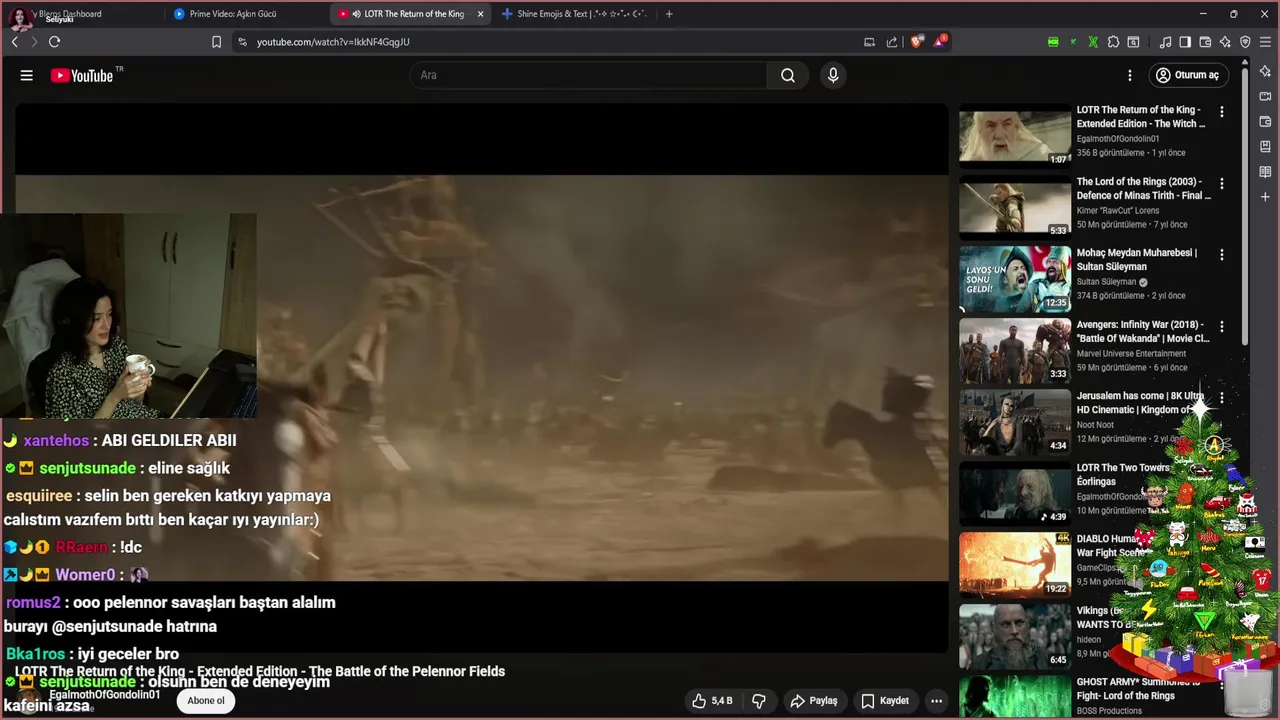
Task: Open The Two Towers Éorlingas thumbnail
Action: coord(1015,493)
